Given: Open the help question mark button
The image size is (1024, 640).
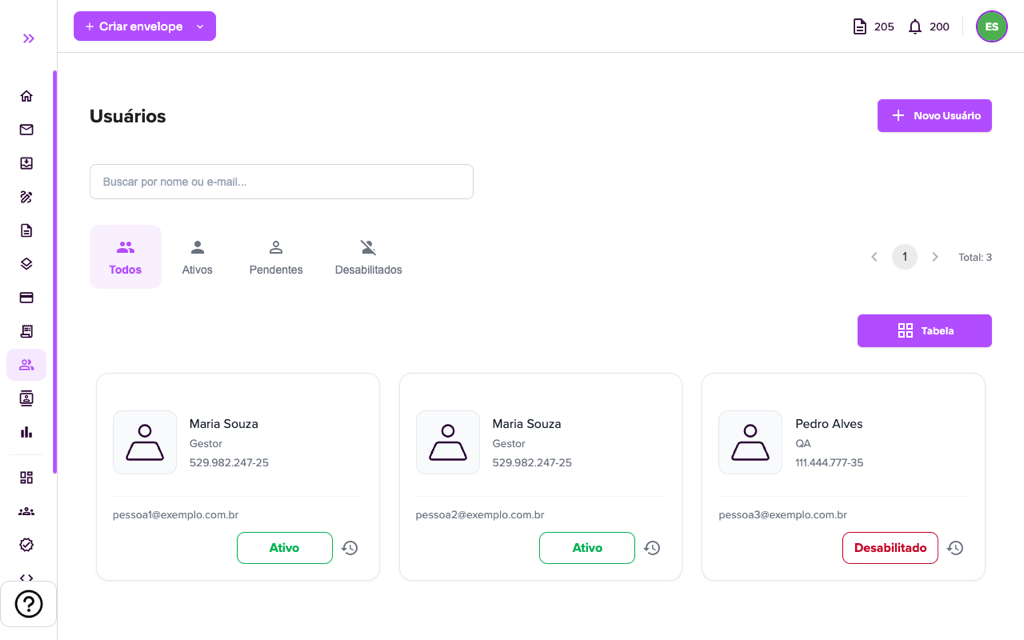Looking at the screenshot, I should (29, 604).
